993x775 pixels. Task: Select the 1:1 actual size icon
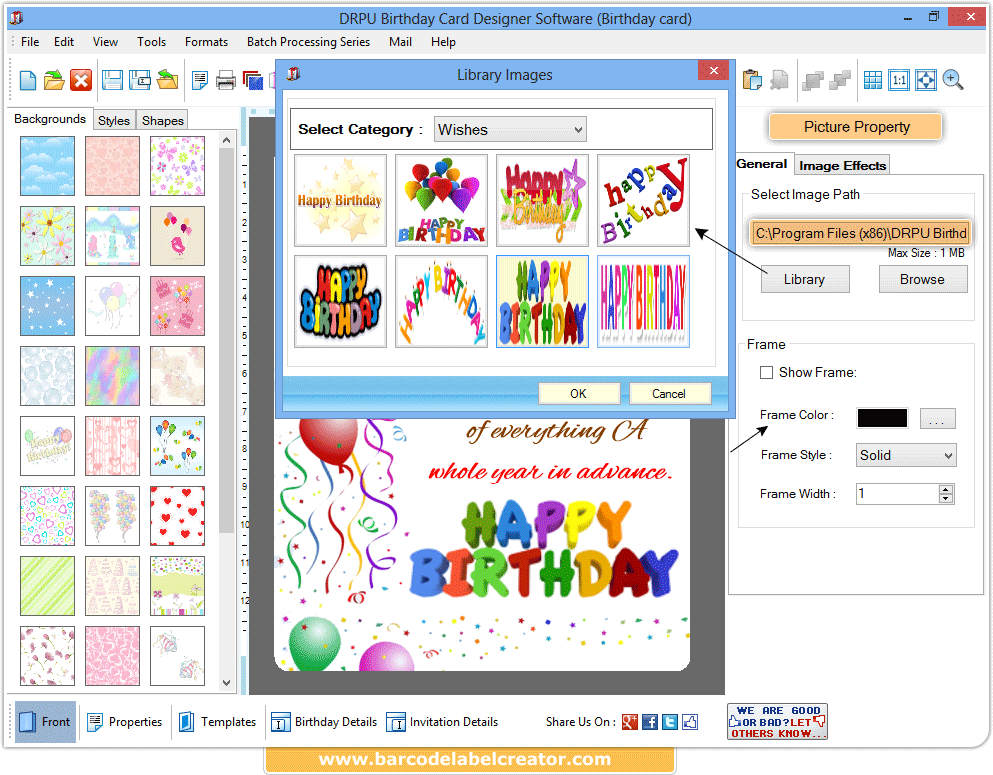point(900,80)
